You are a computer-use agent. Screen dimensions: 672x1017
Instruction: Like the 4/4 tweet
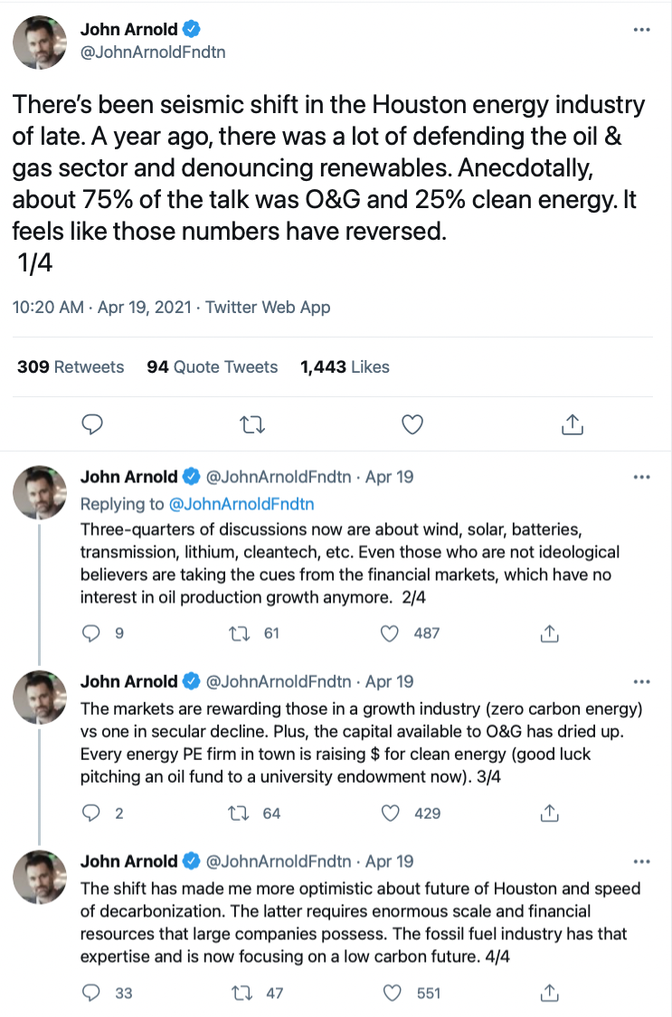click(390, 992)
